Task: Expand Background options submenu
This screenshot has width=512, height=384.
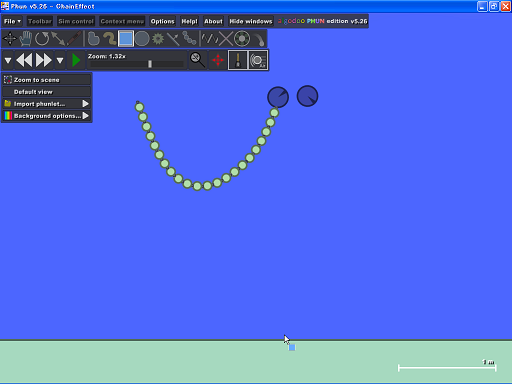Action: click(x=47, y=116)
